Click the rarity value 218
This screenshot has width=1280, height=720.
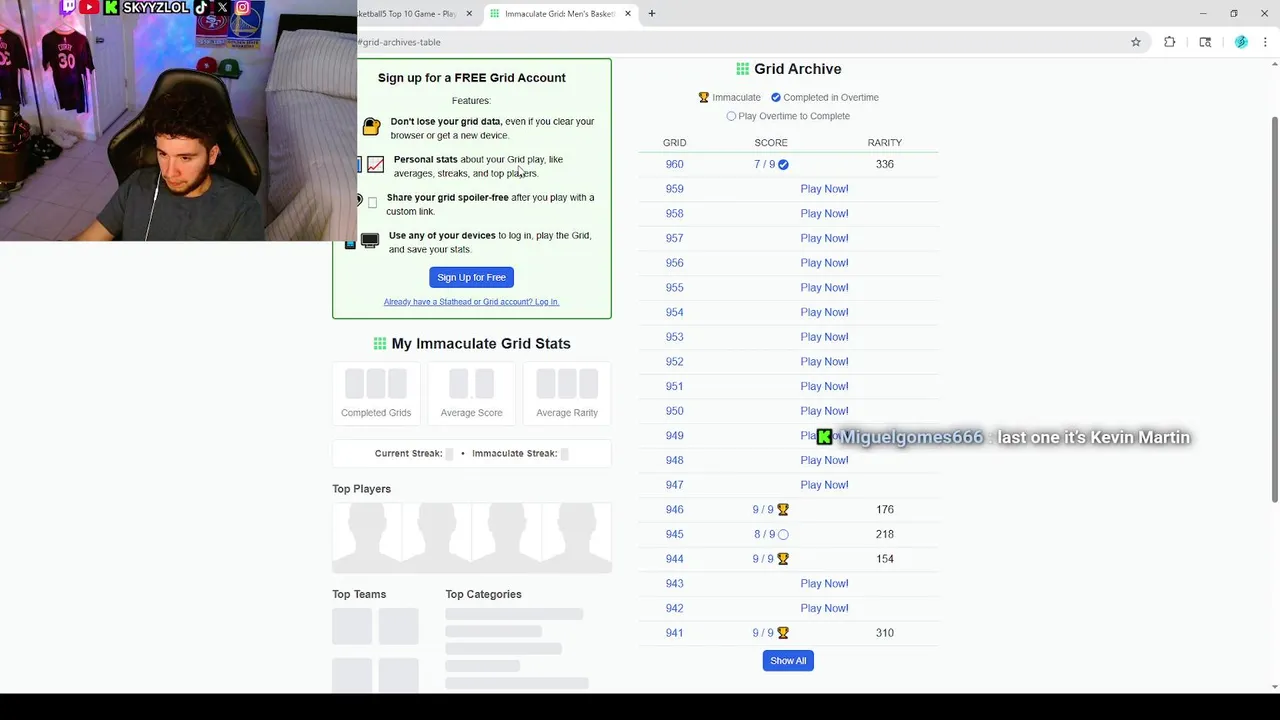885,534
